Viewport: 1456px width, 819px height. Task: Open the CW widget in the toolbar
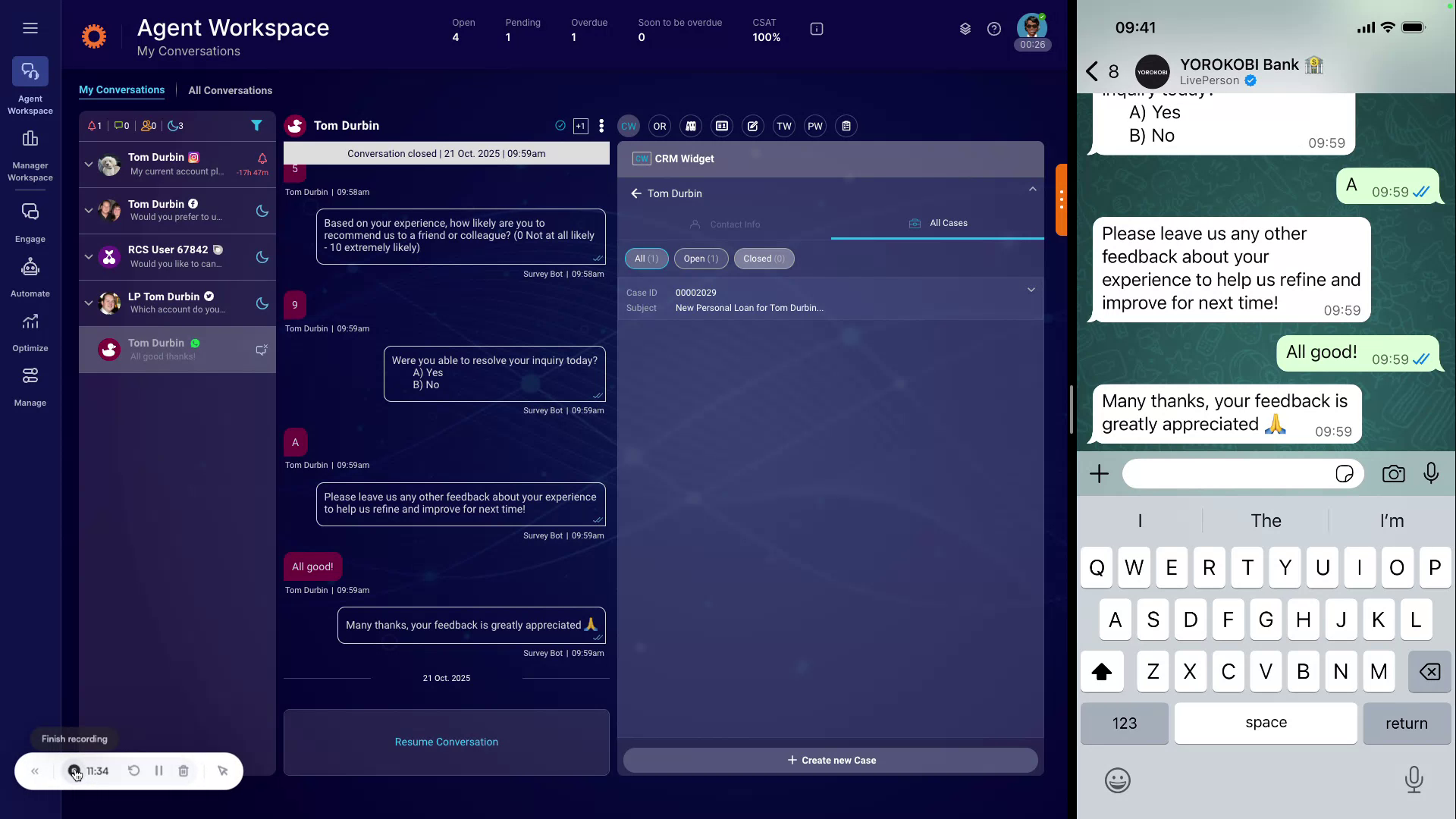628,126
